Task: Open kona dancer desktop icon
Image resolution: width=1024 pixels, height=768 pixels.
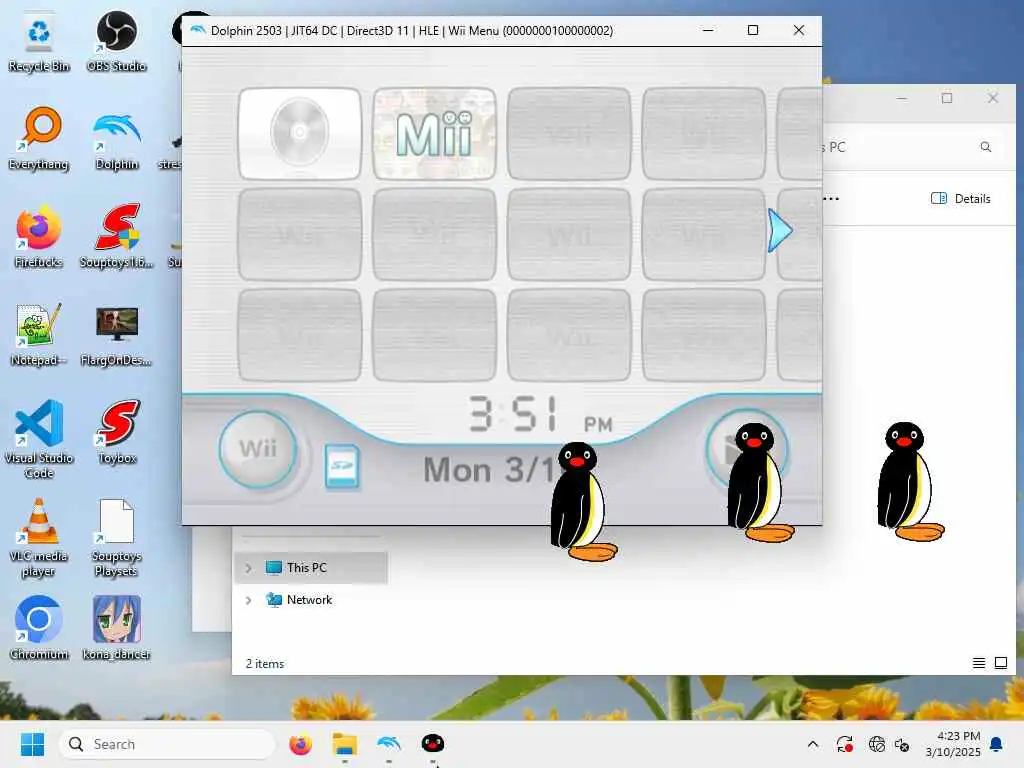Action: 116,627
